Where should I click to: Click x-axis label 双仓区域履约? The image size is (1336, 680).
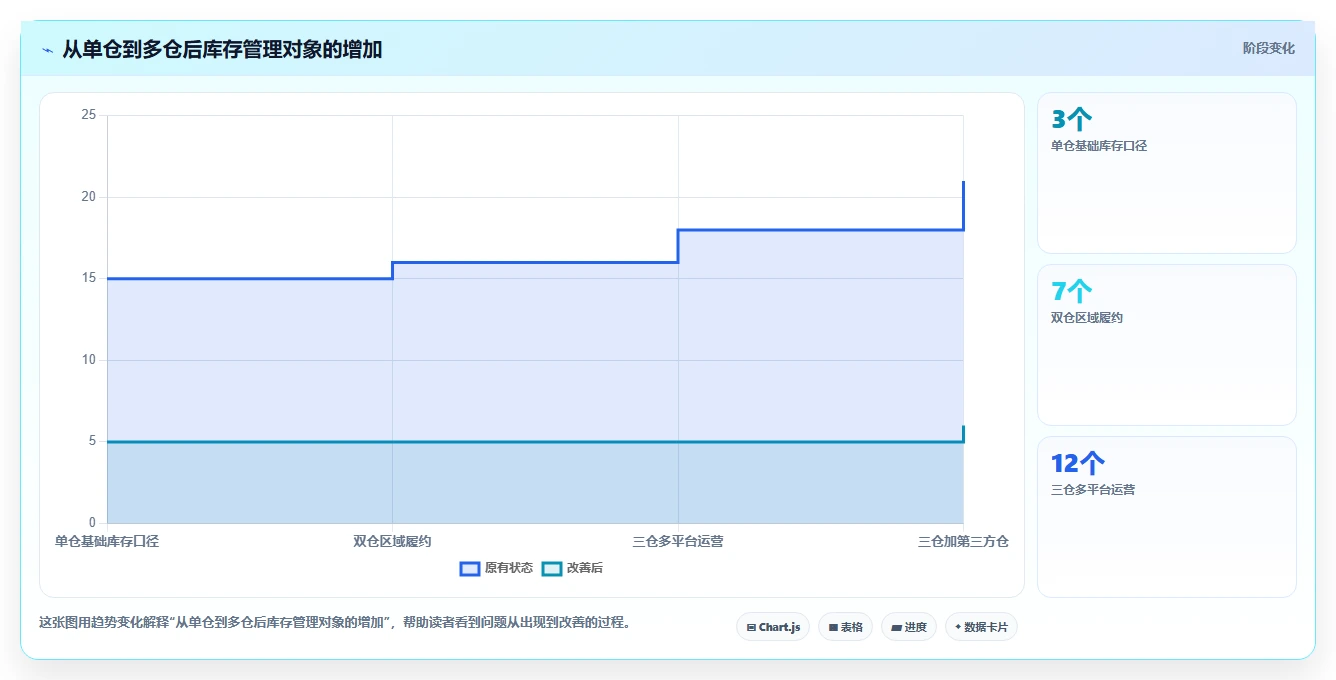point(392,541)
